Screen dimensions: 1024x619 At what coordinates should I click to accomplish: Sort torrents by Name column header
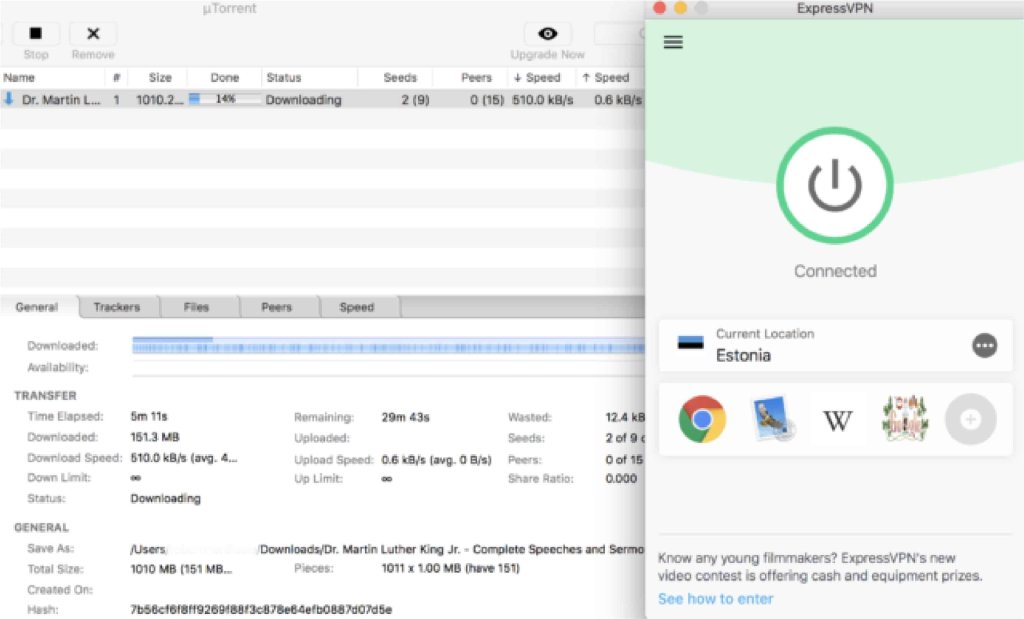50,77
